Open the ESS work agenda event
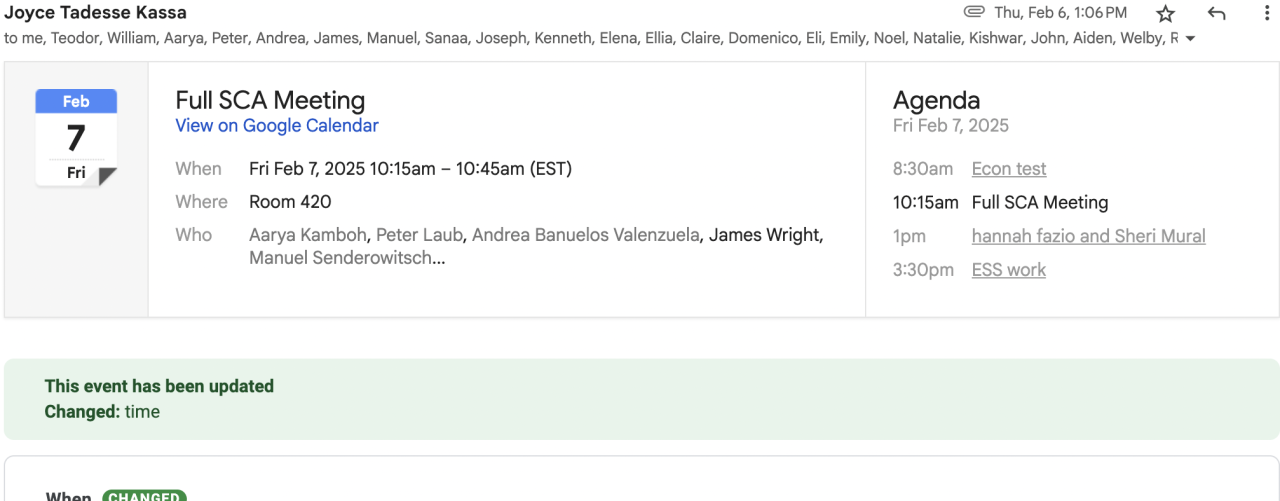 tap(1009, 270)
